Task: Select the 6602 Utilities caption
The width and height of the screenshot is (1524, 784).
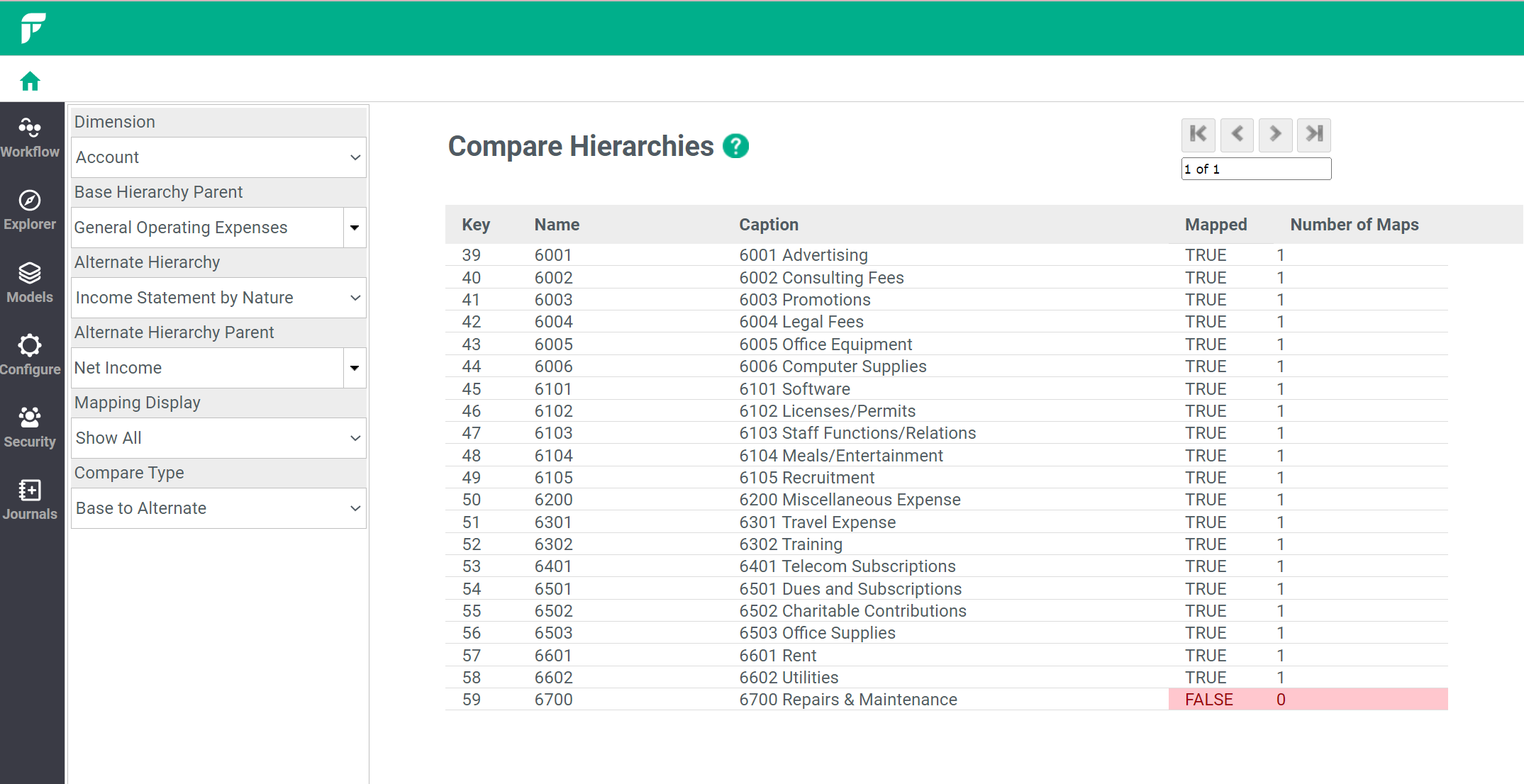Action: [789, 678]
